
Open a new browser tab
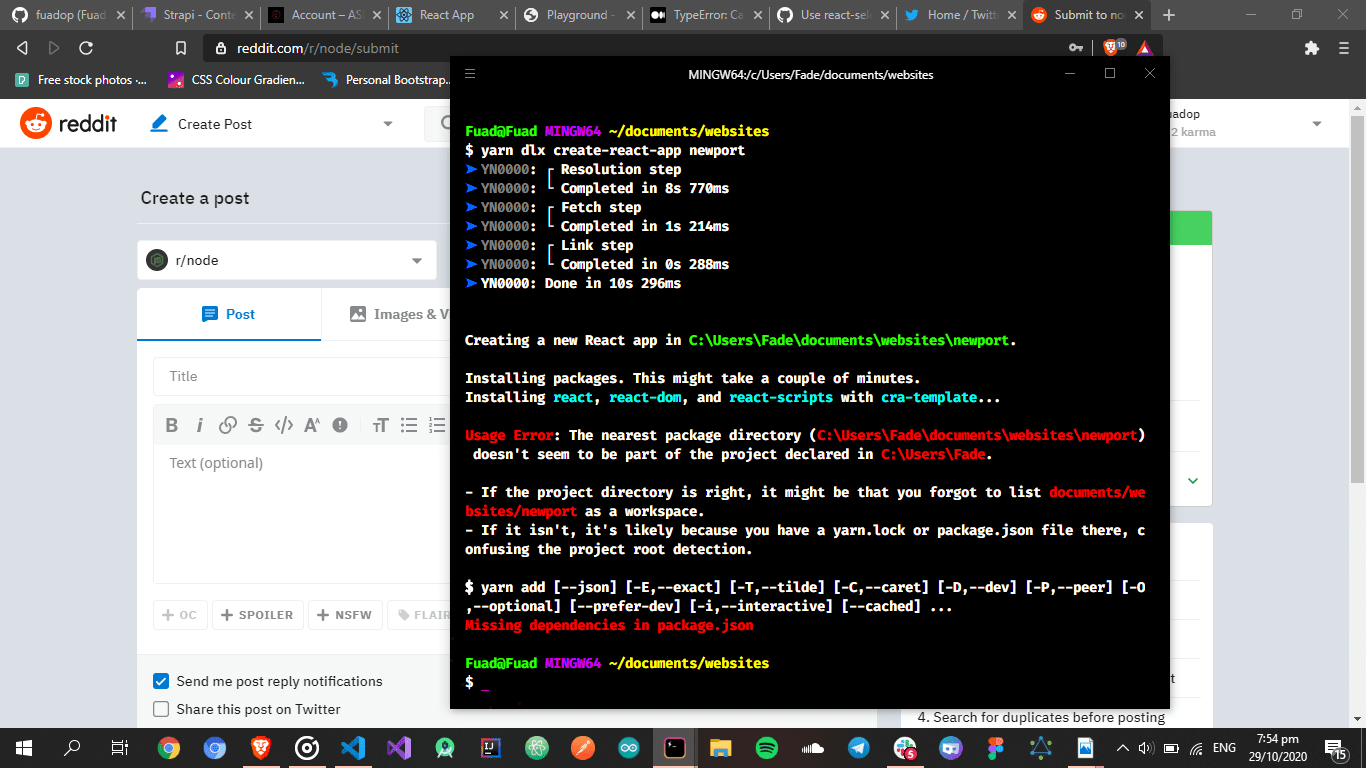[1169, 15]
